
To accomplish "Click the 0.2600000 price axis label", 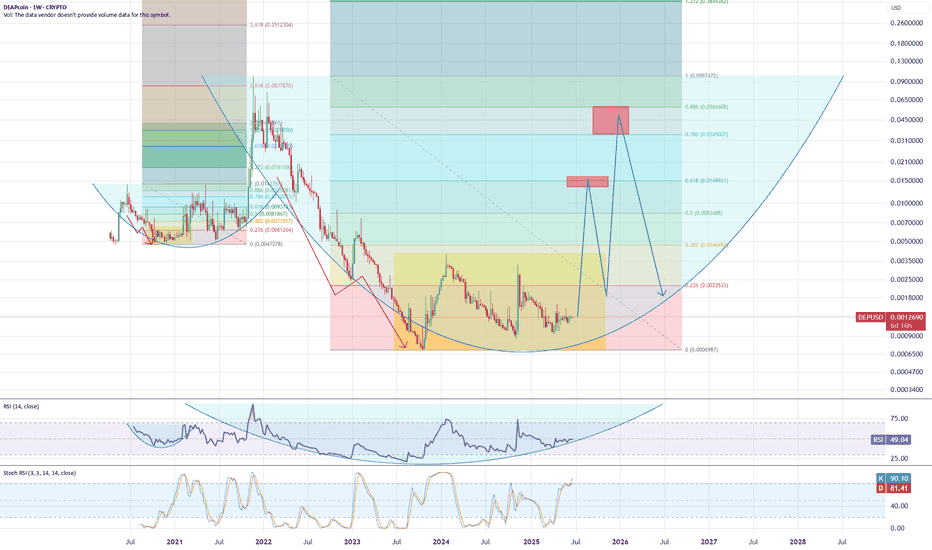I will [x=906, y=23].
